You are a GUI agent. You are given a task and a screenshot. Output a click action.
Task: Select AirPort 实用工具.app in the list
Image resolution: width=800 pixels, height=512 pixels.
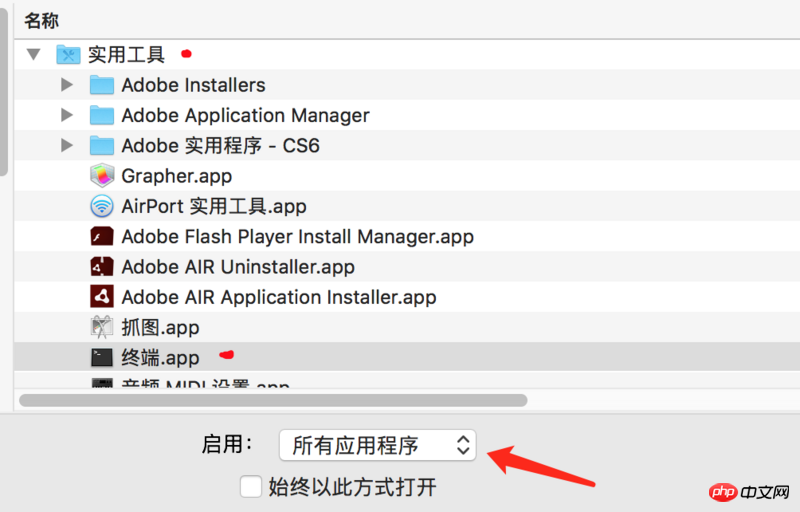(214, 207)
